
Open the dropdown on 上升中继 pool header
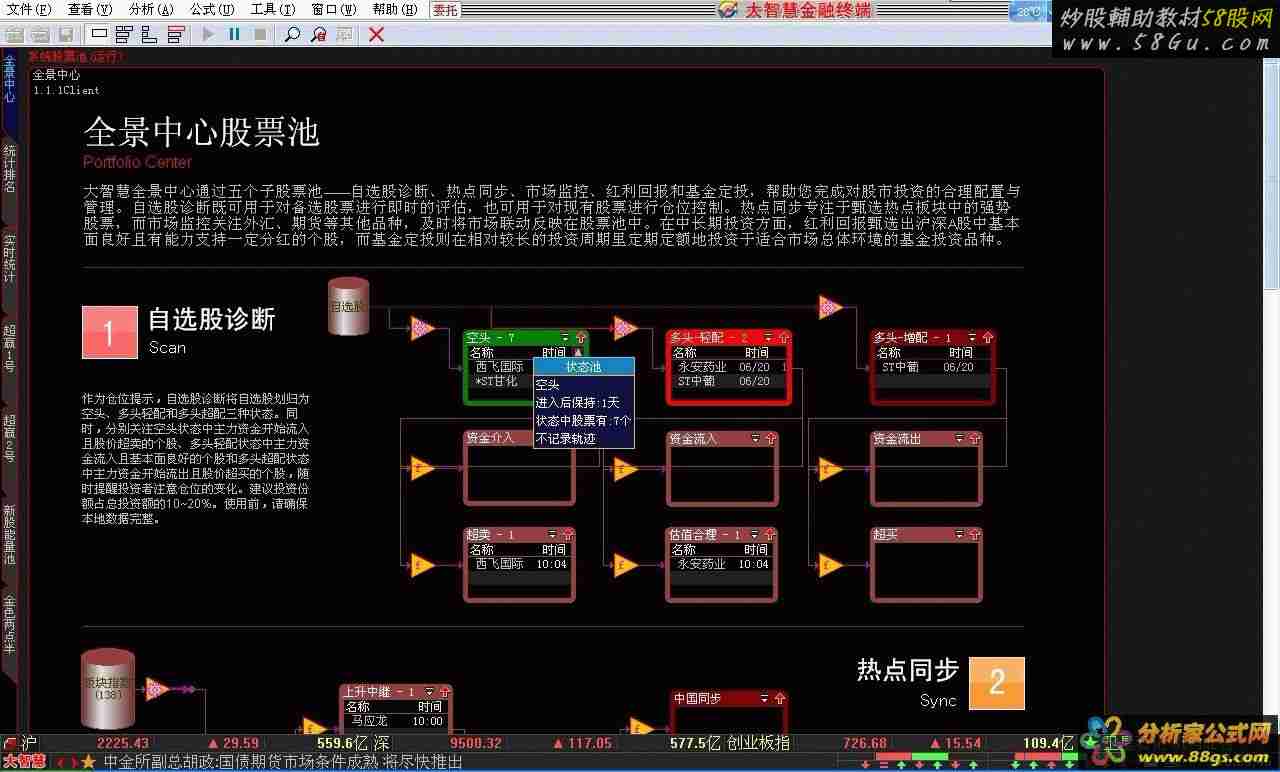click(x=429, y=692)
